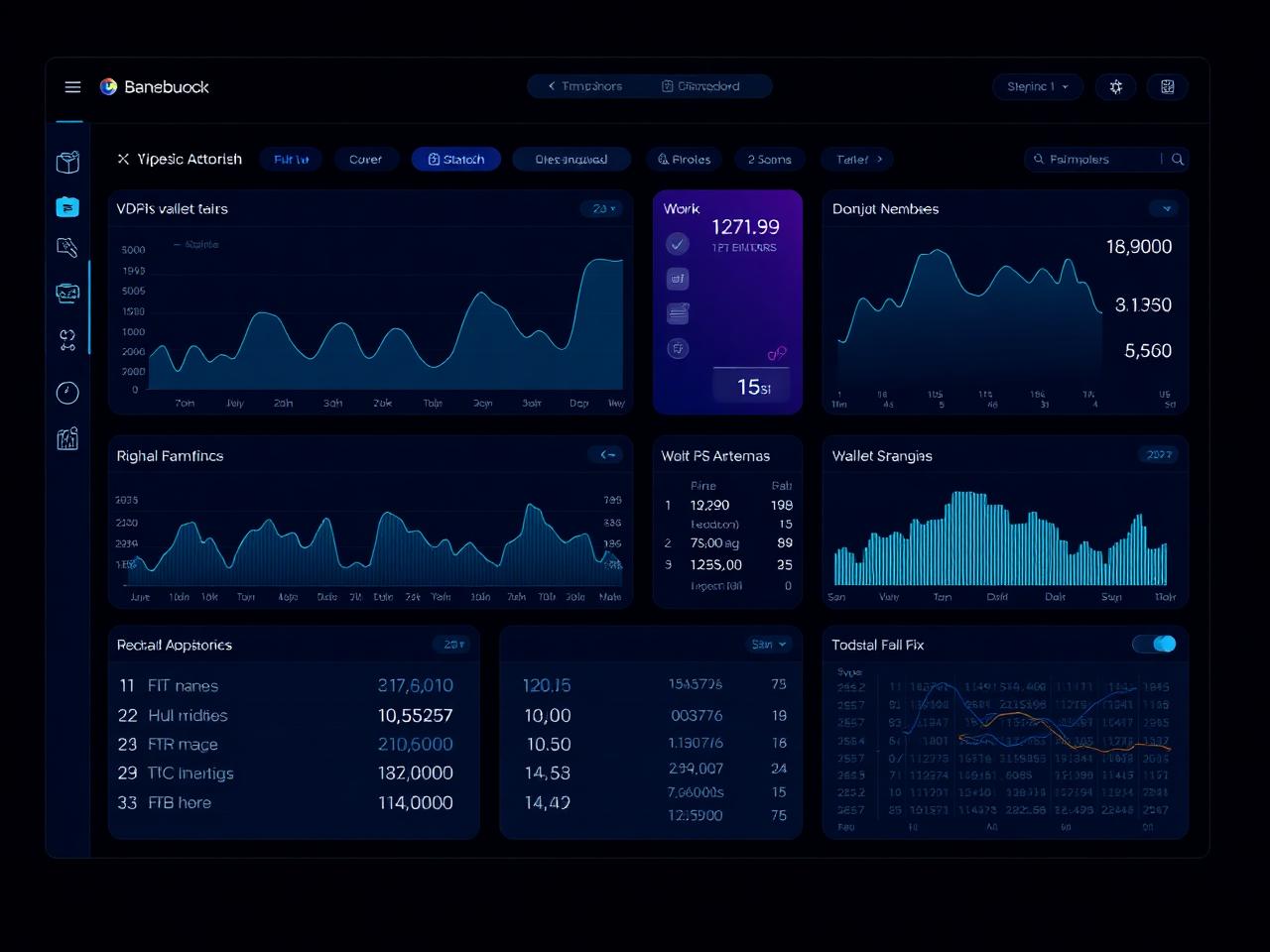Click the 15st button in the Work card
The height and width of the screenshot is (952, 1270).
click(754, 387)
